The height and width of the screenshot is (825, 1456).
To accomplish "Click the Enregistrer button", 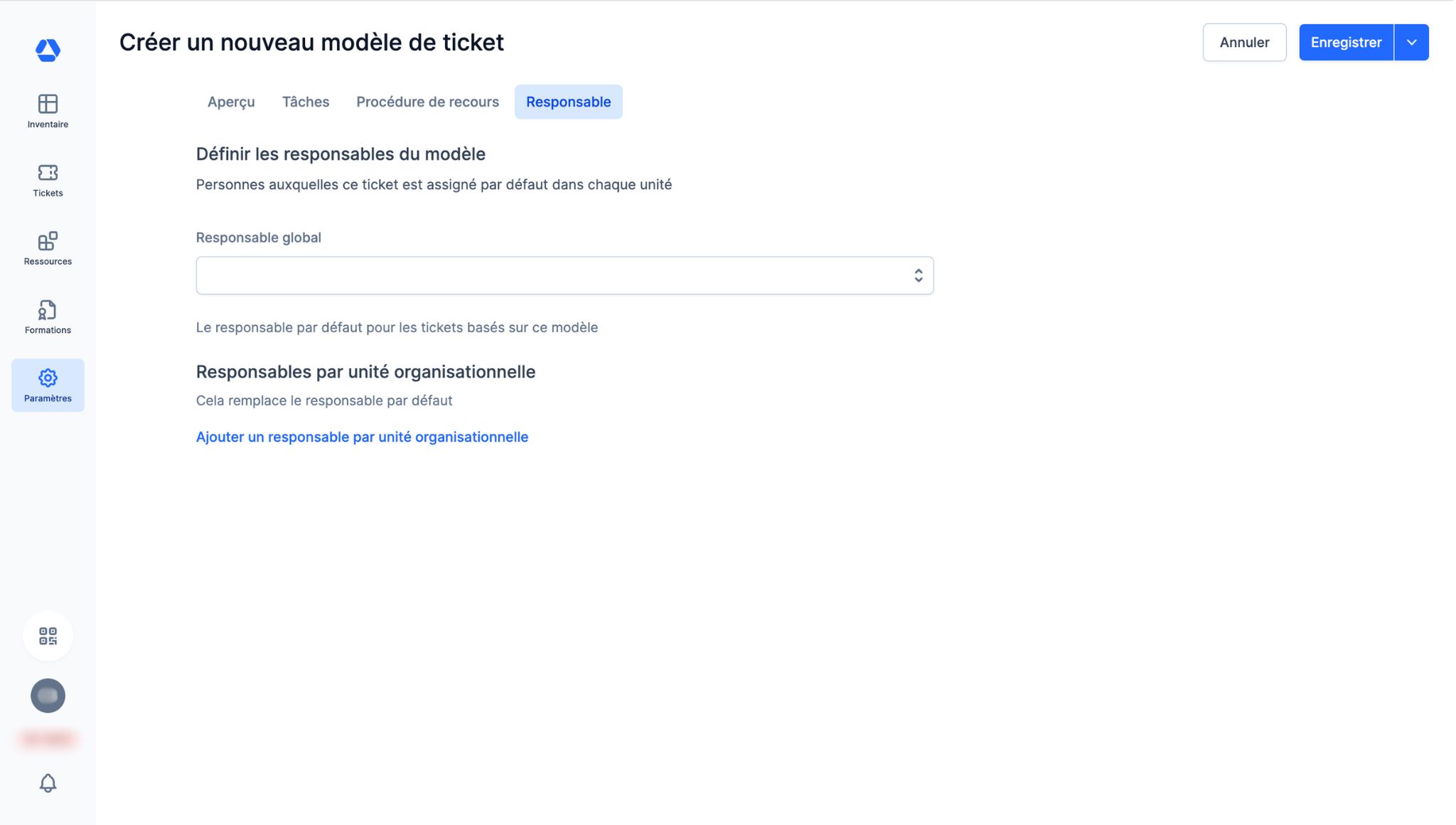I will (1346, 43).
